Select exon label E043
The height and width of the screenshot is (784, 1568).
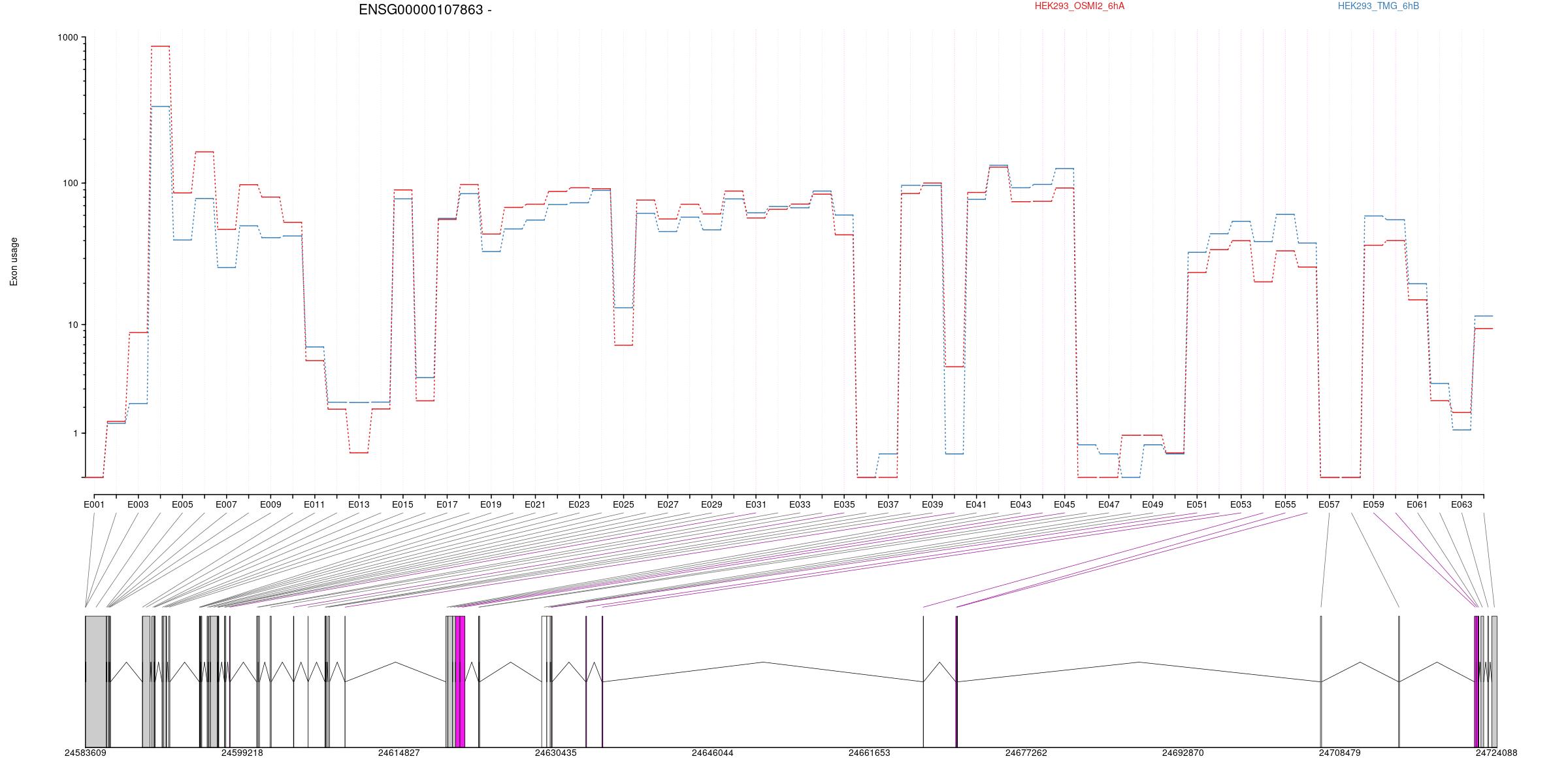1021,504
